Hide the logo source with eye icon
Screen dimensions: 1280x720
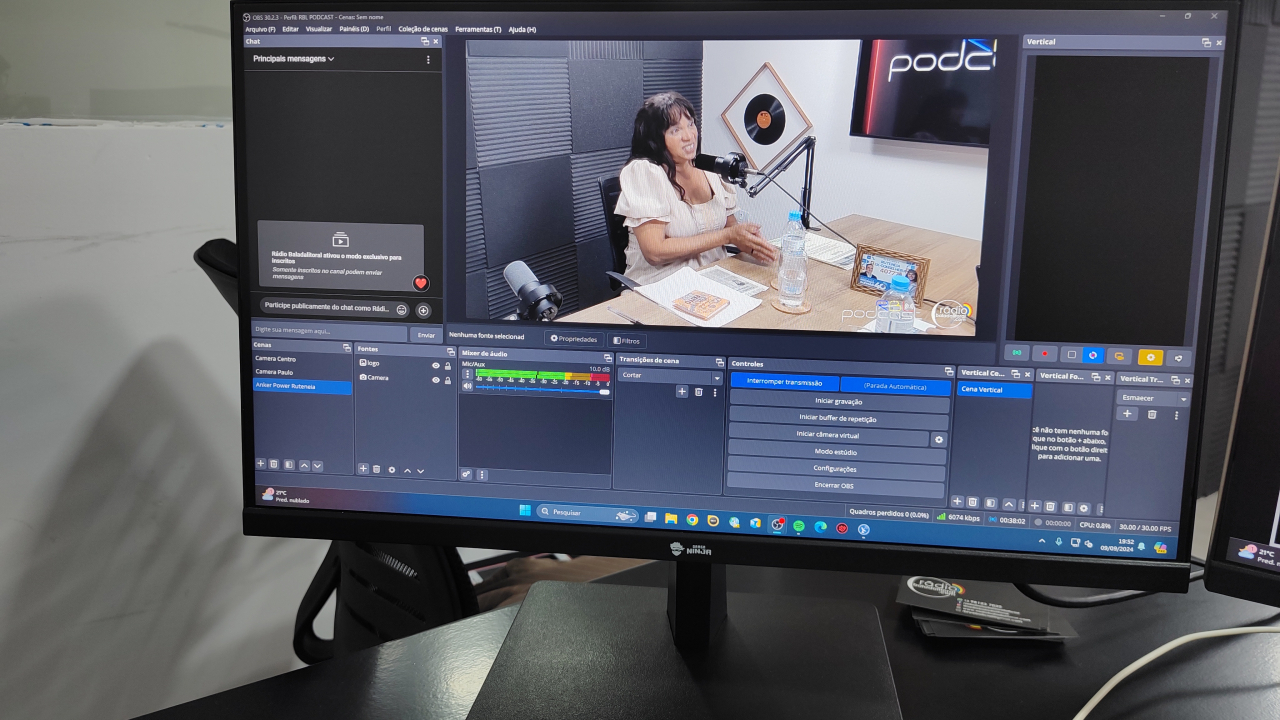tap(435, 366)
